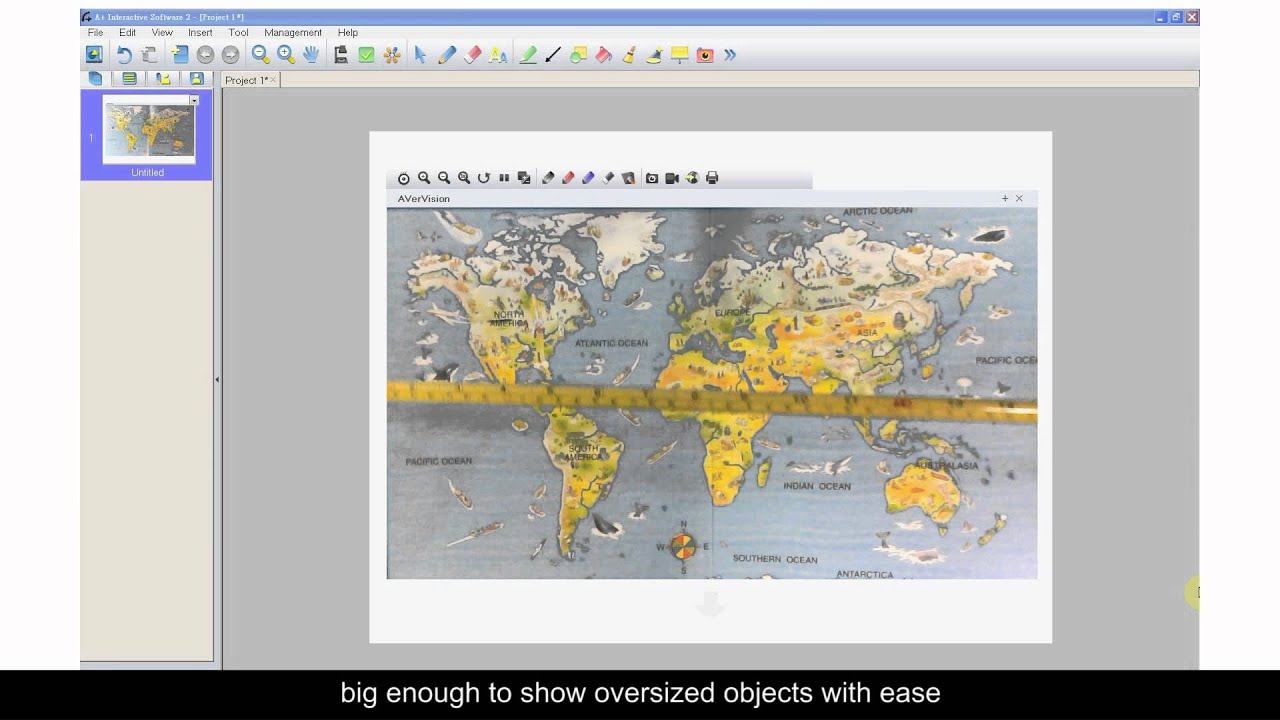This screenshot has height=720, width=1280.
Task: Collapse the sidebar with the arrow handle
Action: pyautogui.click(x=217, y=380)
